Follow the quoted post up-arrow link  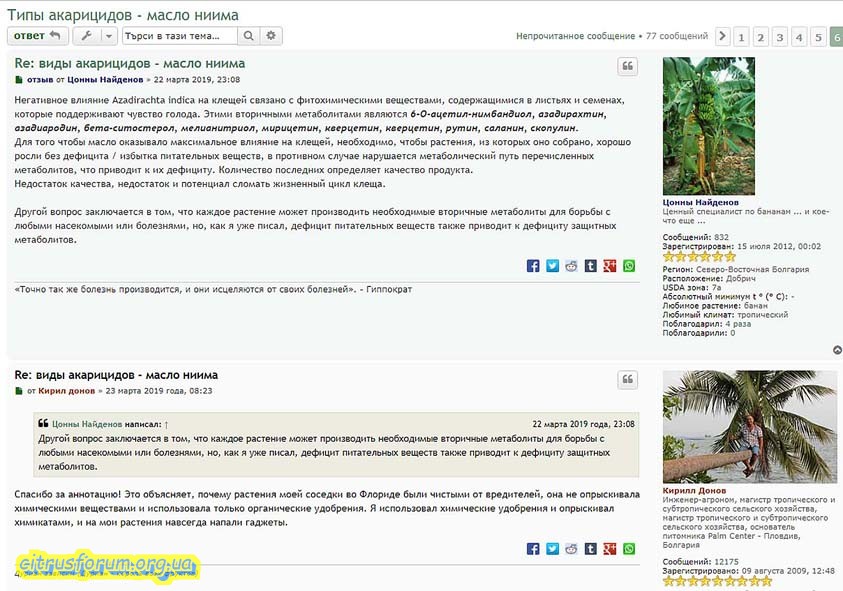coord(167,424)
